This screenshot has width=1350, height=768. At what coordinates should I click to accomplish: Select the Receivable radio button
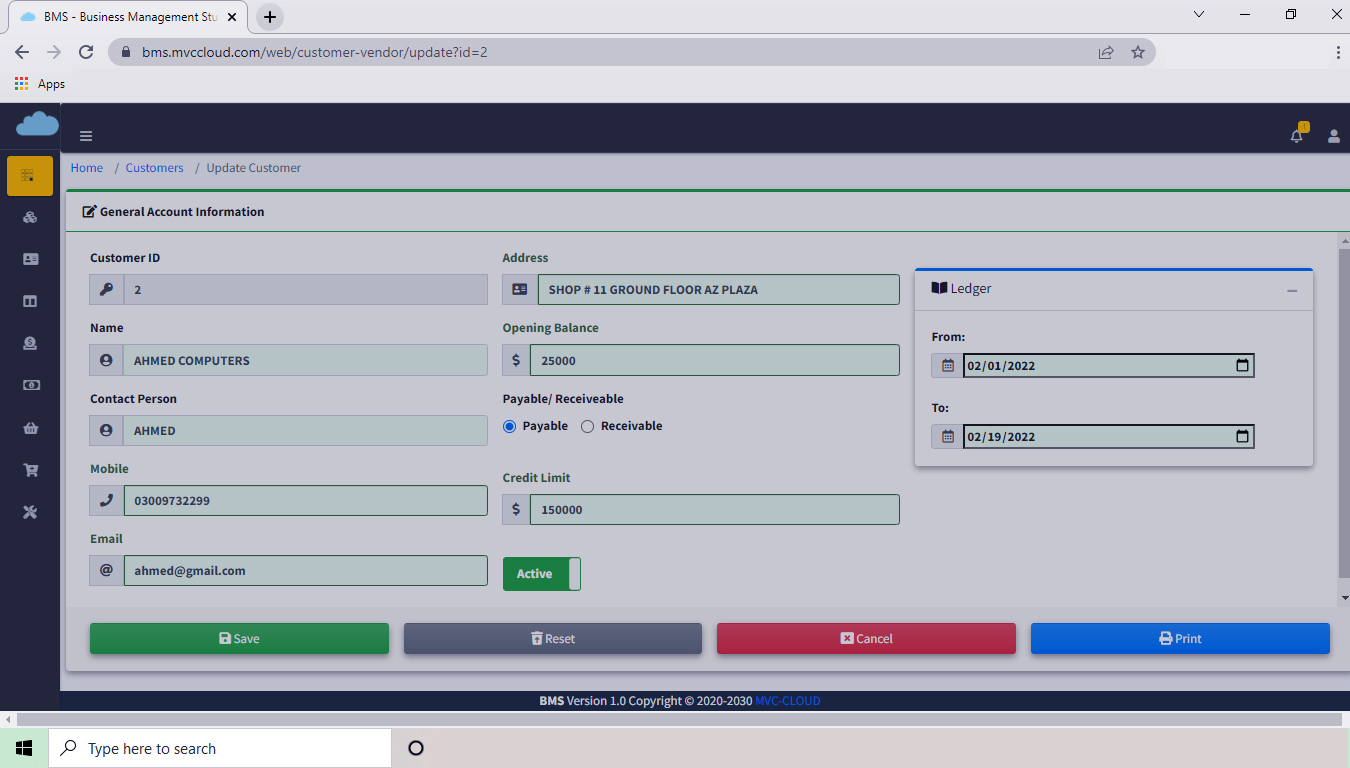pyautogui.click(x=588, y=426)
